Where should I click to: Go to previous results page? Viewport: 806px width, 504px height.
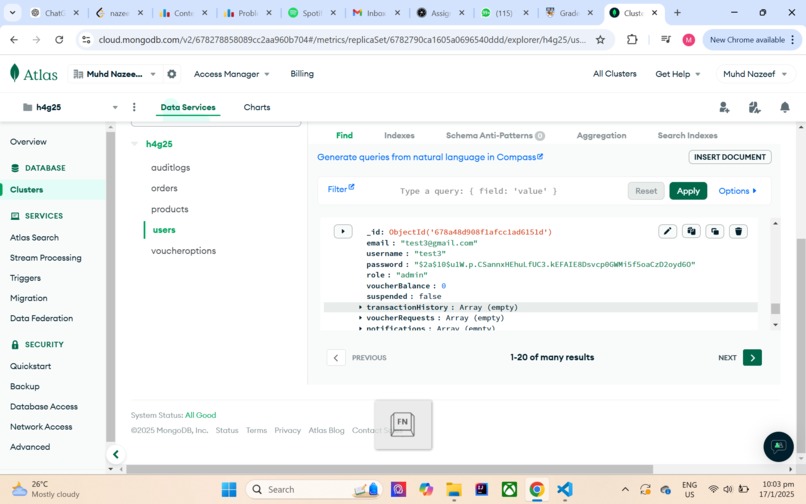[336, 357]
